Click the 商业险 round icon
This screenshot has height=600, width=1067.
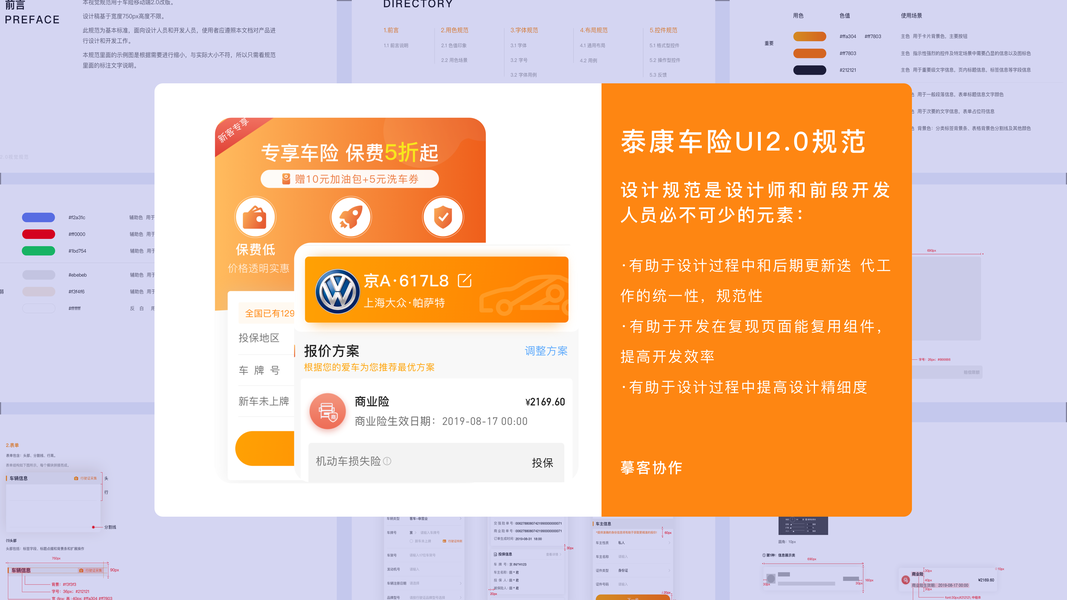[327, 411]
